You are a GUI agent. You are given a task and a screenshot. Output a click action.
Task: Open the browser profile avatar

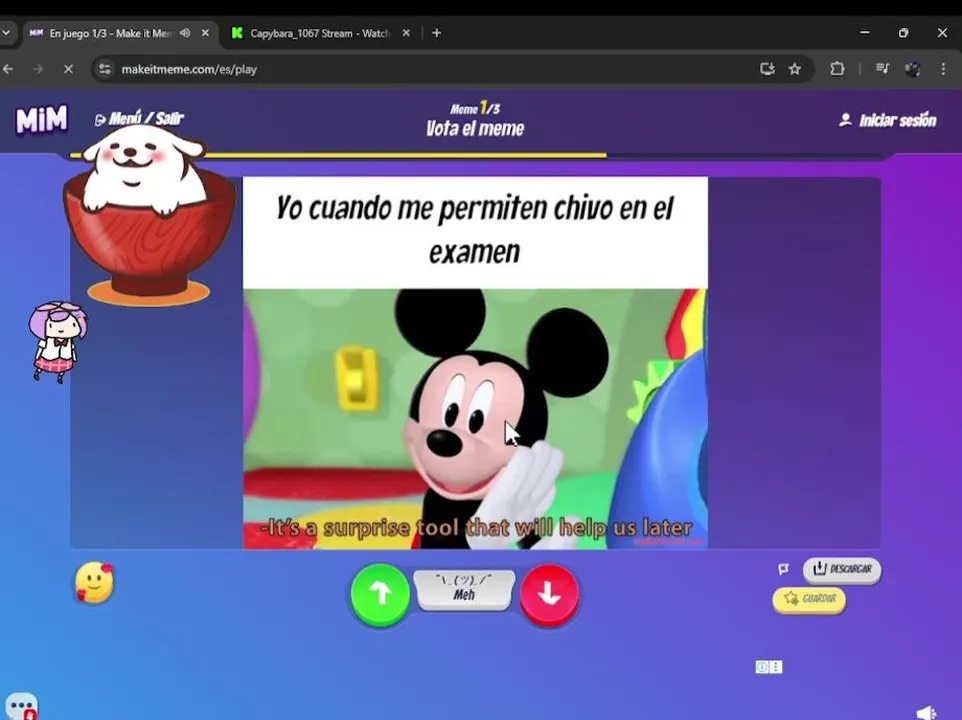912,69
